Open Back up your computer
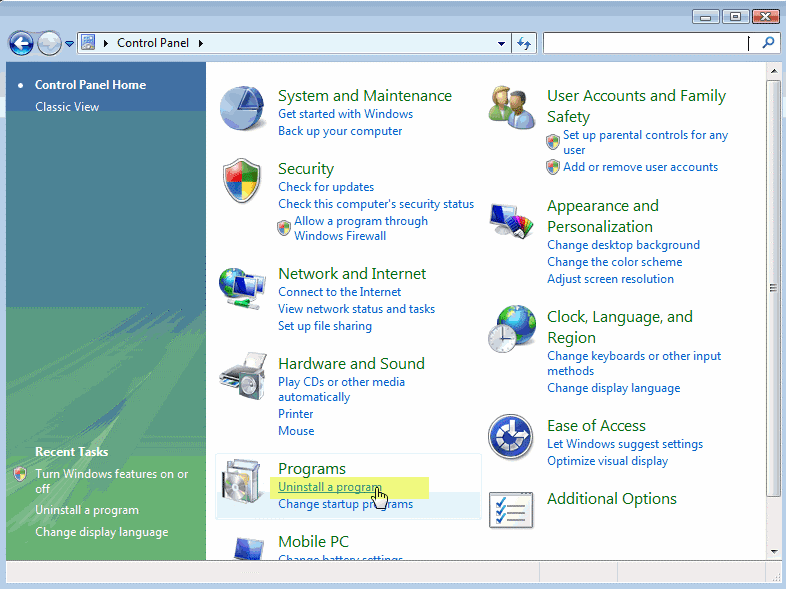 click(340, 131)
